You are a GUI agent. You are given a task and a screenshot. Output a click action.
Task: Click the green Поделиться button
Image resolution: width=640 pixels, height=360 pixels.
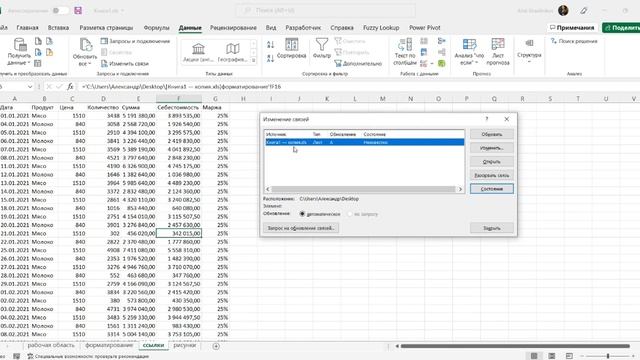coord(621,28)
